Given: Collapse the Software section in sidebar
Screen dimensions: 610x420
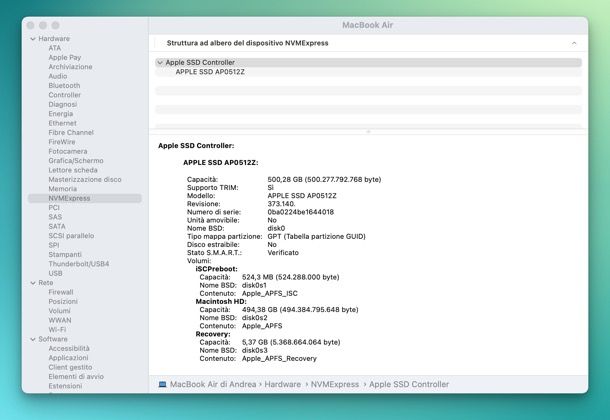Looking at the screenshot, I should point(33,340).
